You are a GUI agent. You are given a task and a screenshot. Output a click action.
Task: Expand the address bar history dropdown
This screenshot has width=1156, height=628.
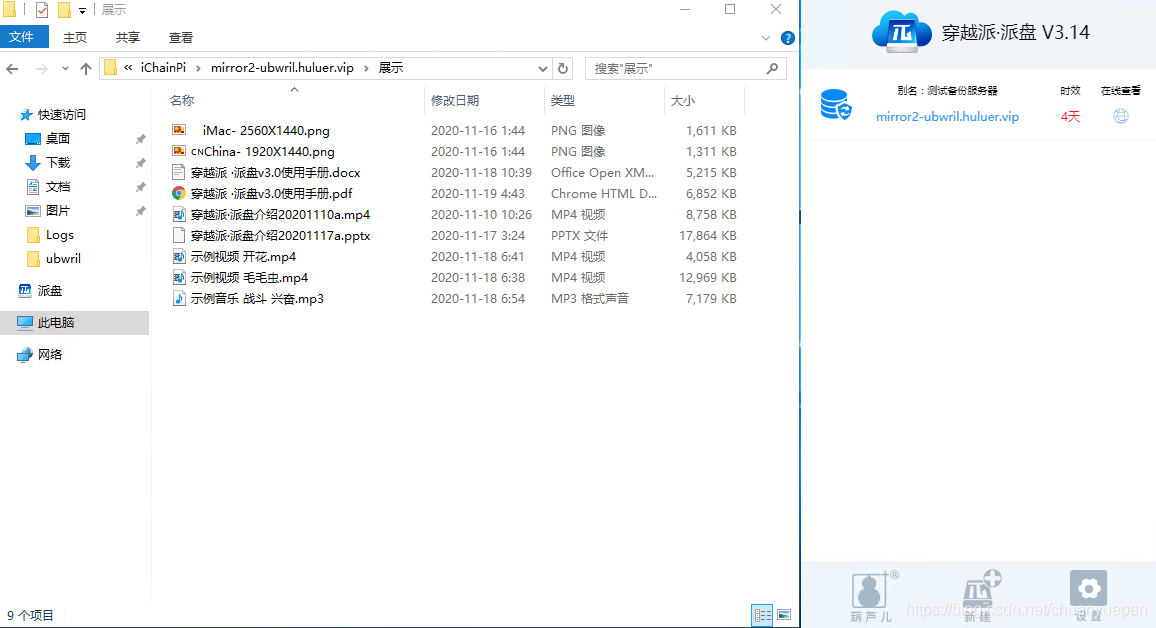pos(543,69)
